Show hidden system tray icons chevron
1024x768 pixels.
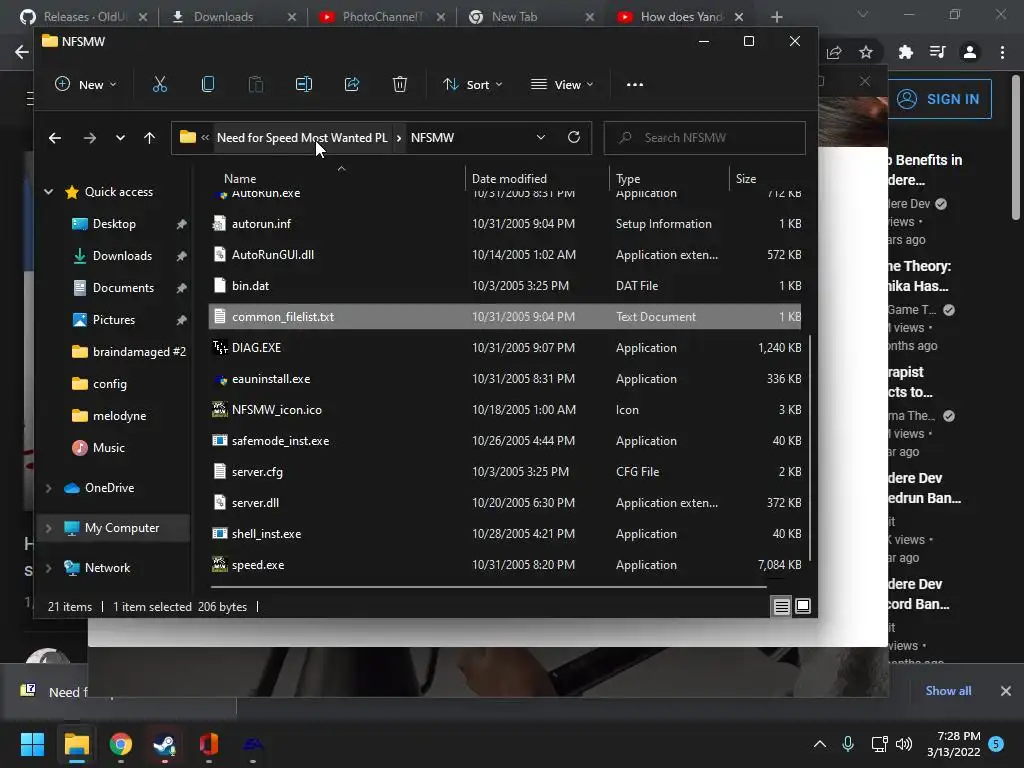pyautogui.click(x=820, y=744)
